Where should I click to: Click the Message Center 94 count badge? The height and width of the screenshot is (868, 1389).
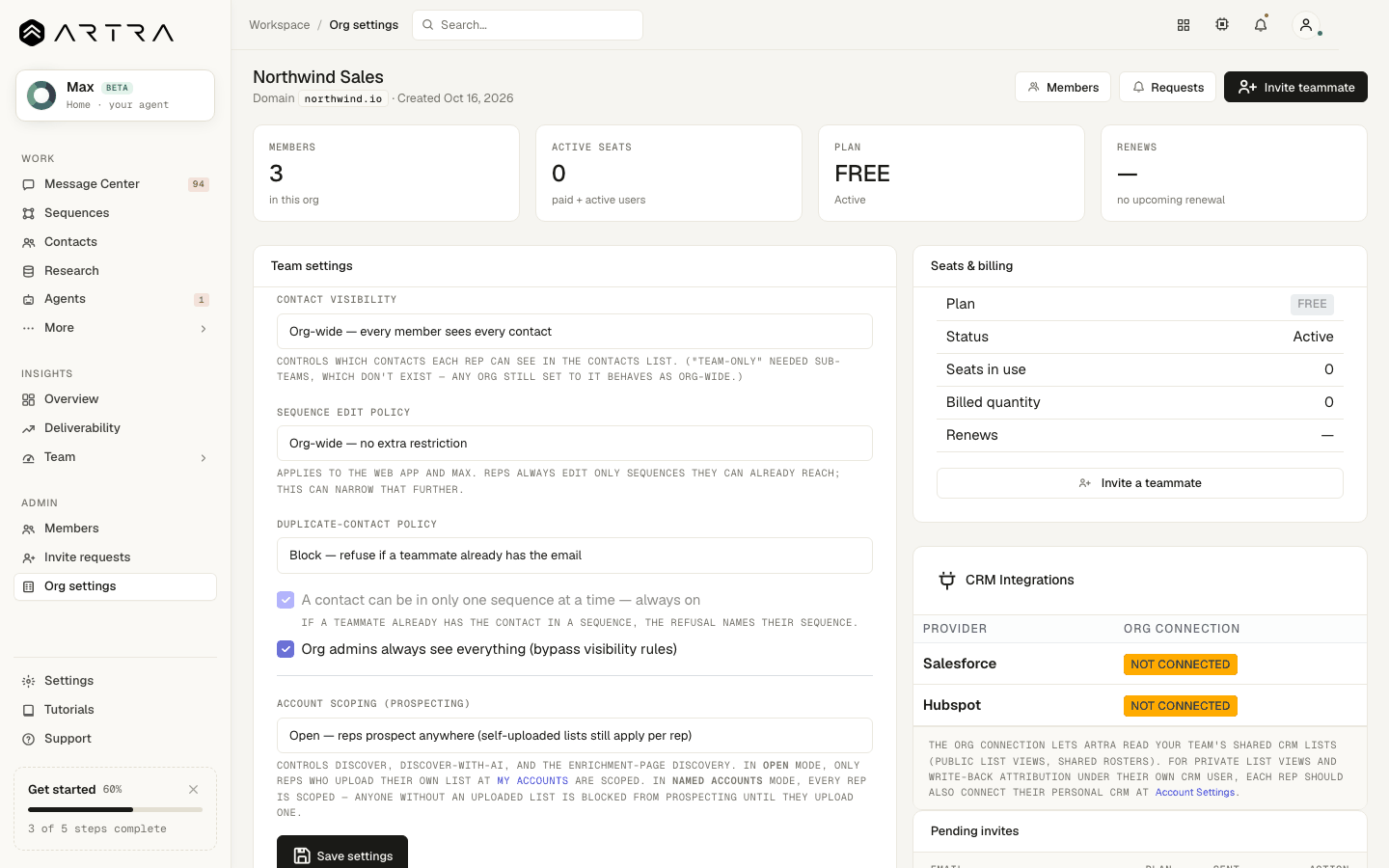(x=198, y=184)
